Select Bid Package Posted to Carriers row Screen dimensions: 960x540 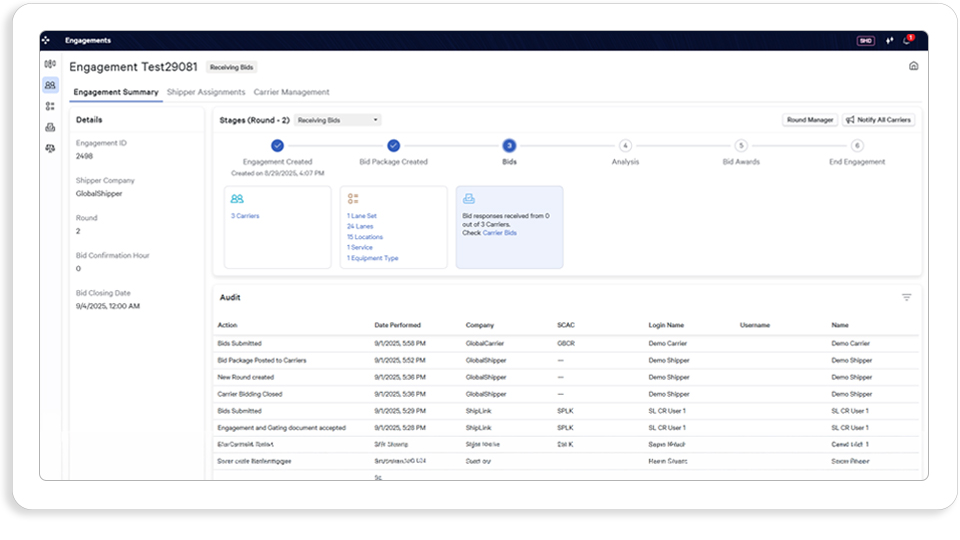pyautogui.click(x=567, y=361)
